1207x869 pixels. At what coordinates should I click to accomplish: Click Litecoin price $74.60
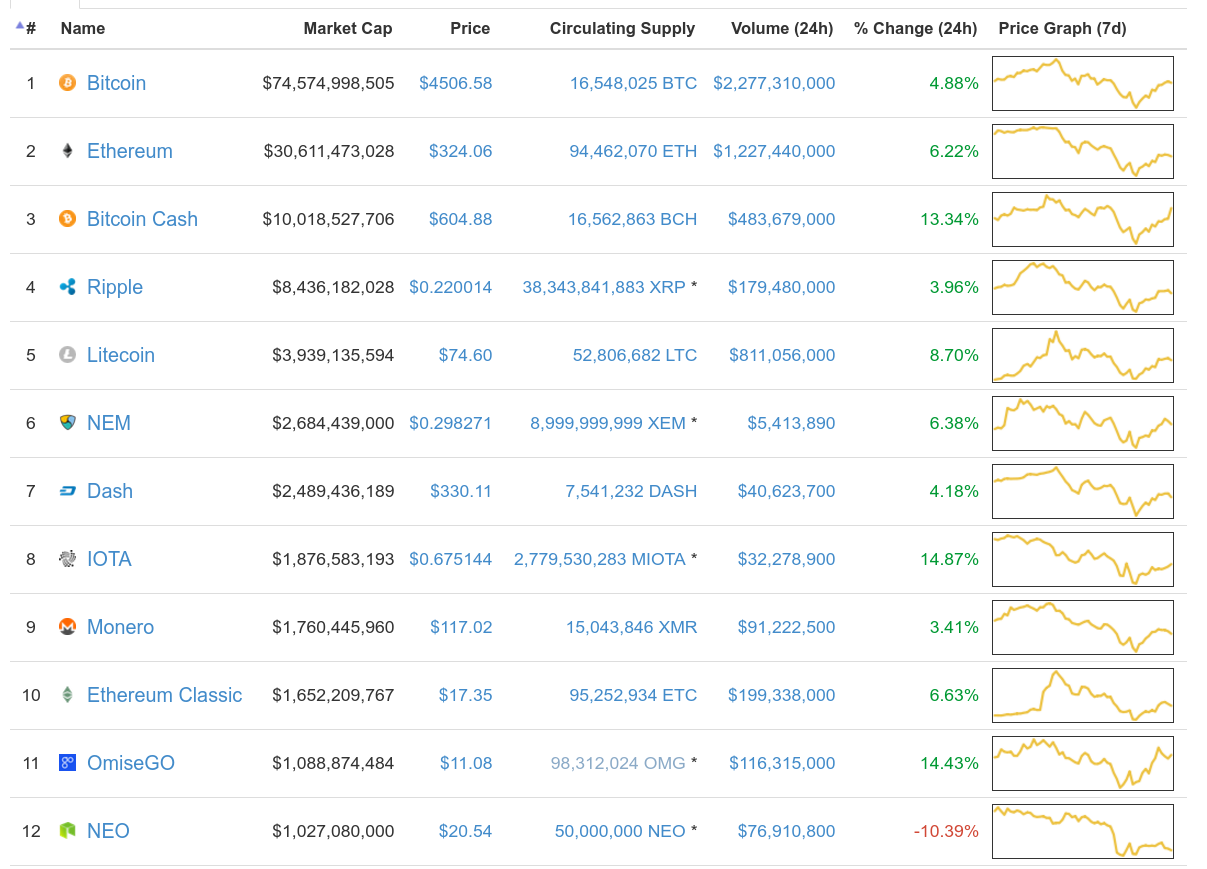coord(466,355)
